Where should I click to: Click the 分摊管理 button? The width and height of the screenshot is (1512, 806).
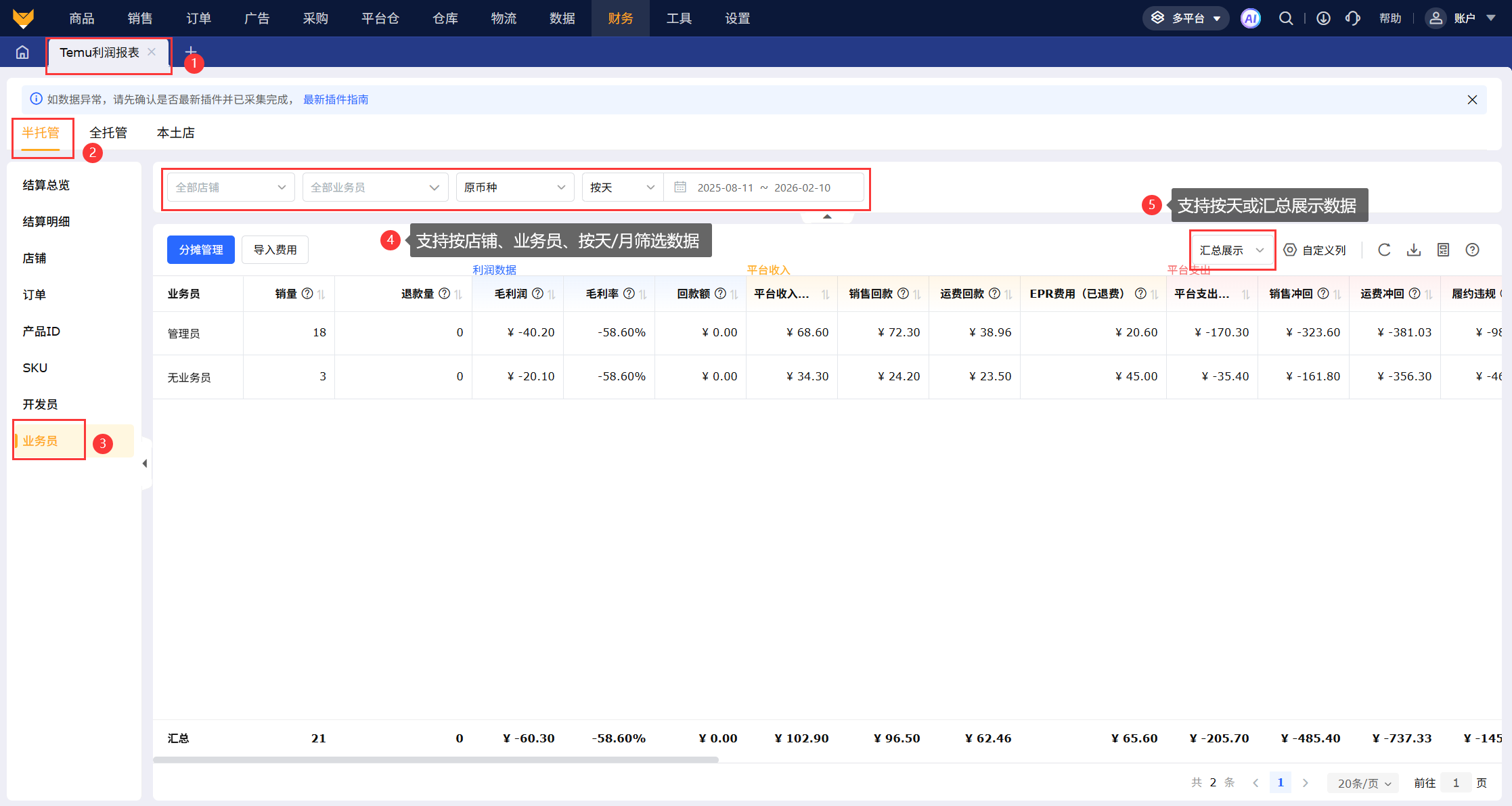point(200,250)
